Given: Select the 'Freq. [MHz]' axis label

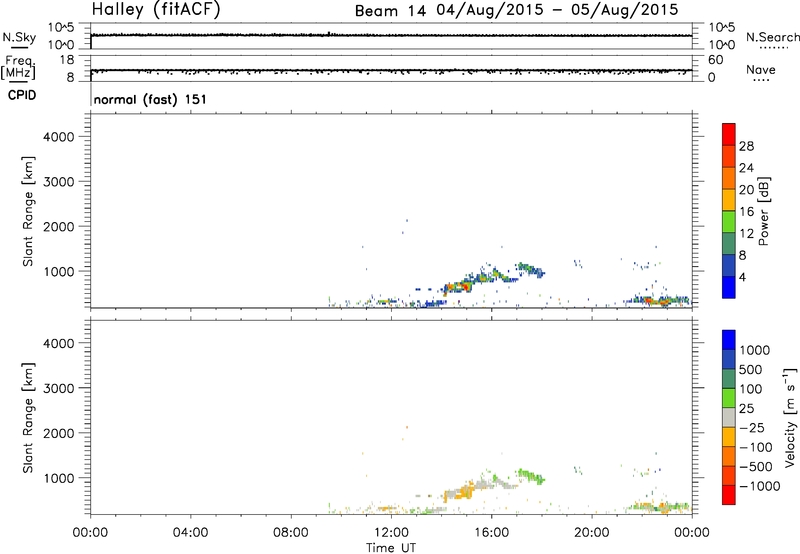Looking at the screenshot, I should pyautogui.click(x=18, y=67).
